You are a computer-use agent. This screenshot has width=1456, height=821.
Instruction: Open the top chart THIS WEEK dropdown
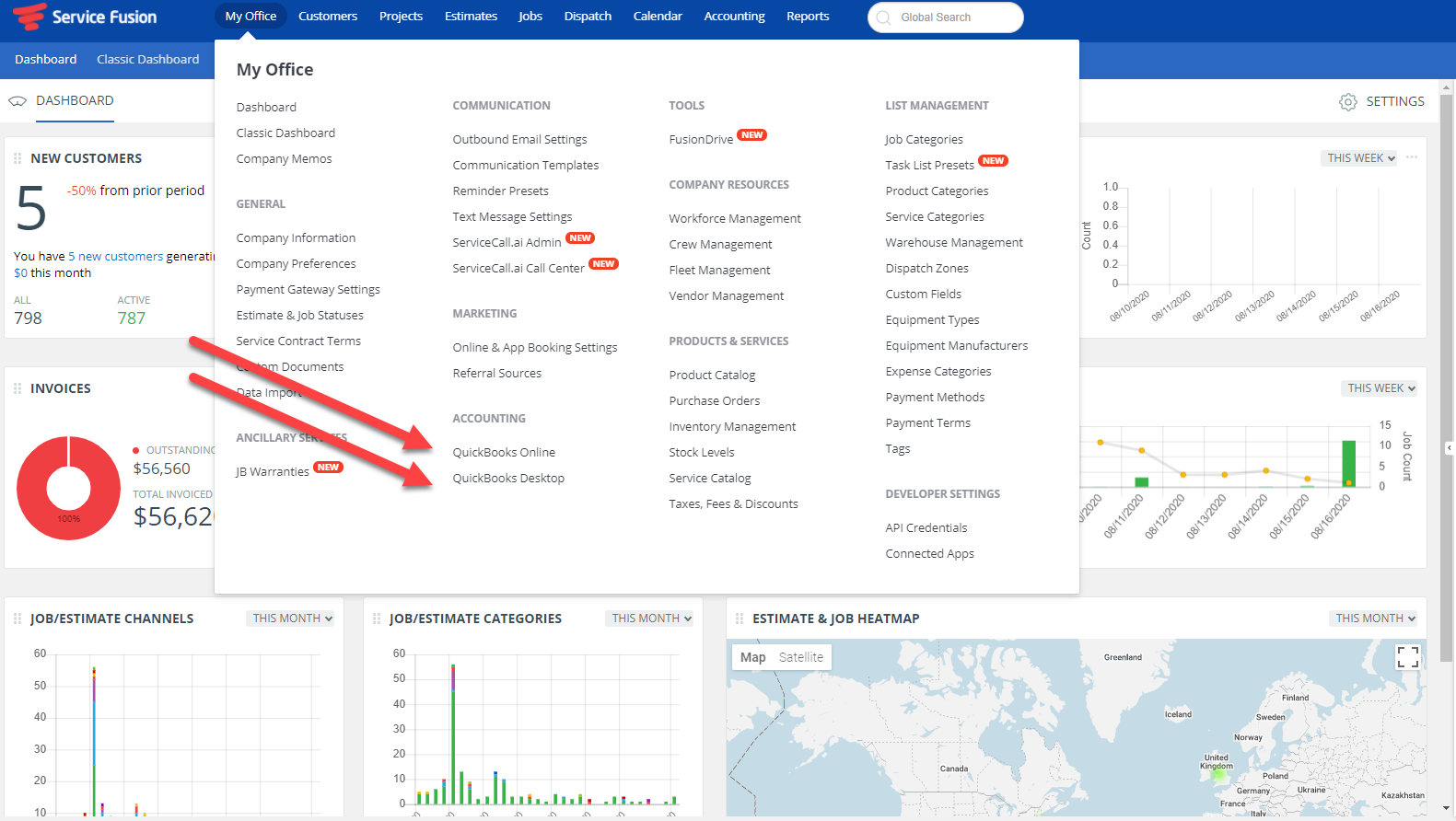click(1360, 158)
